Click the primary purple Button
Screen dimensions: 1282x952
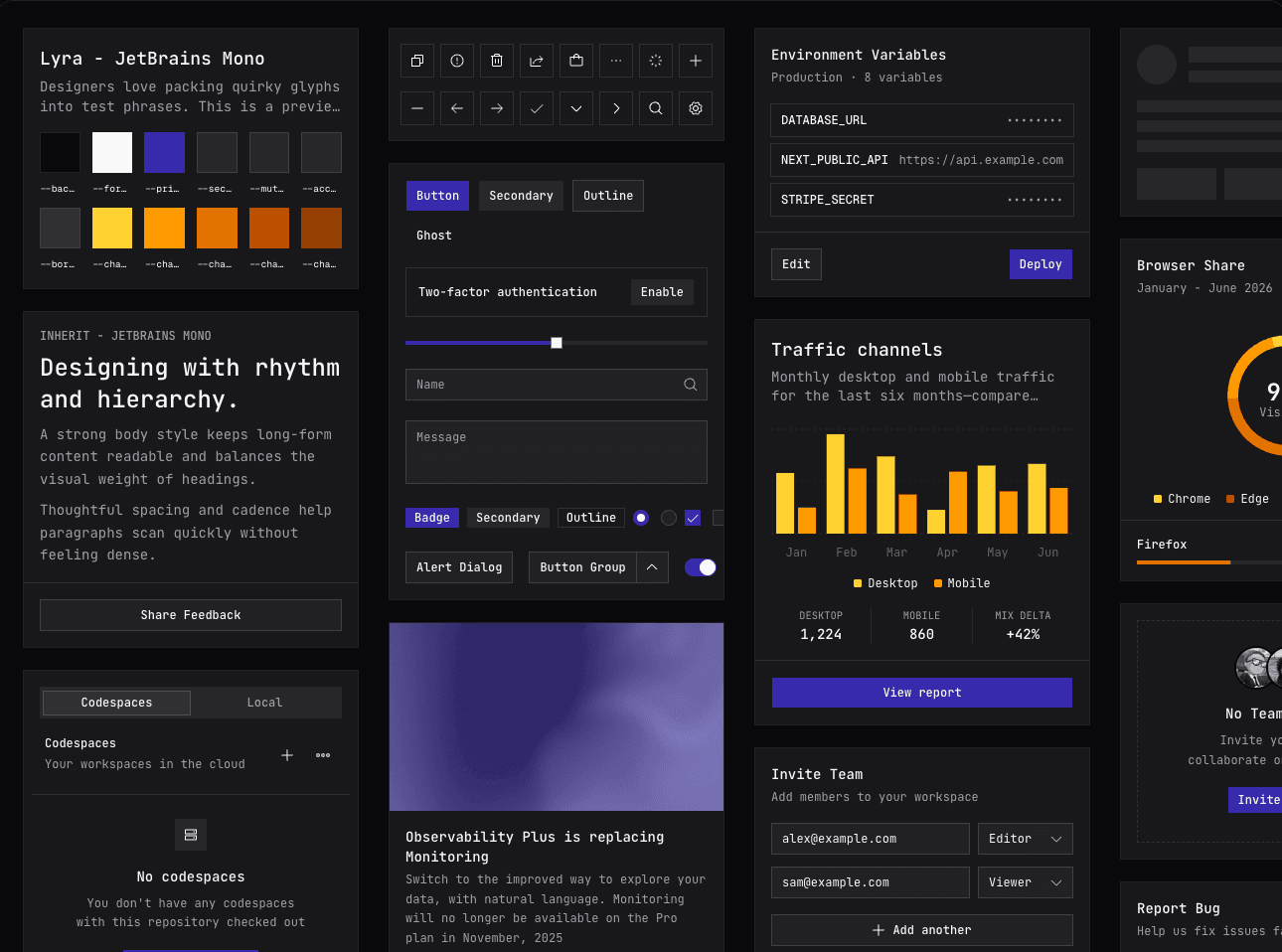pos(437,196)
